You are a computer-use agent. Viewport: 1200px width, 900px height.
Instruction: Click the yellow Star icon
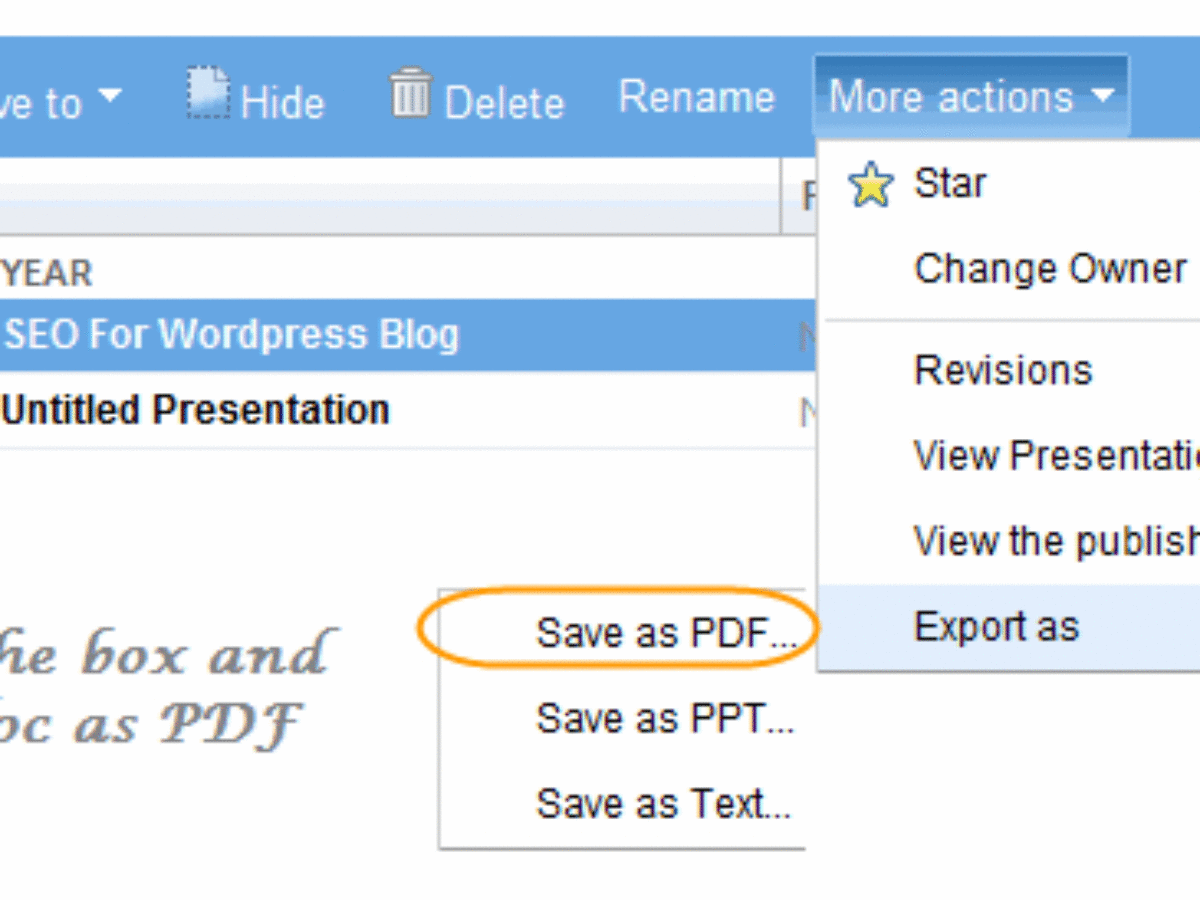(x=870, y=186)
